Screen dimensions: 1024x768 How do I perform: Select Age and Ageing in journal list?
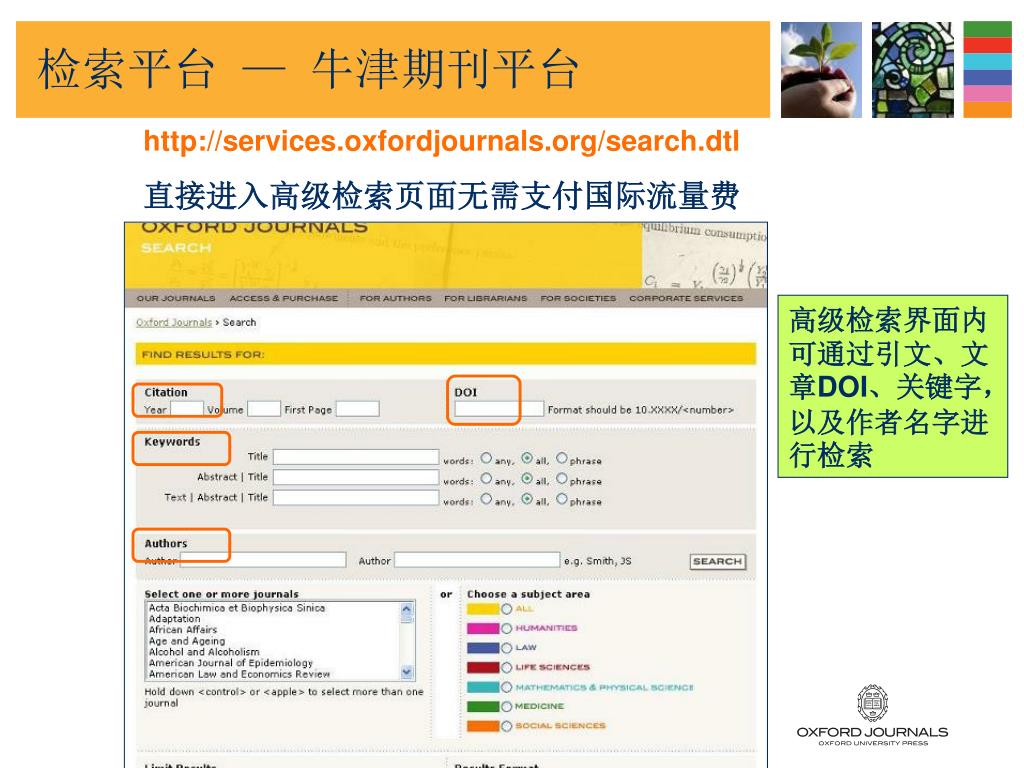click(x=187, y=641)
